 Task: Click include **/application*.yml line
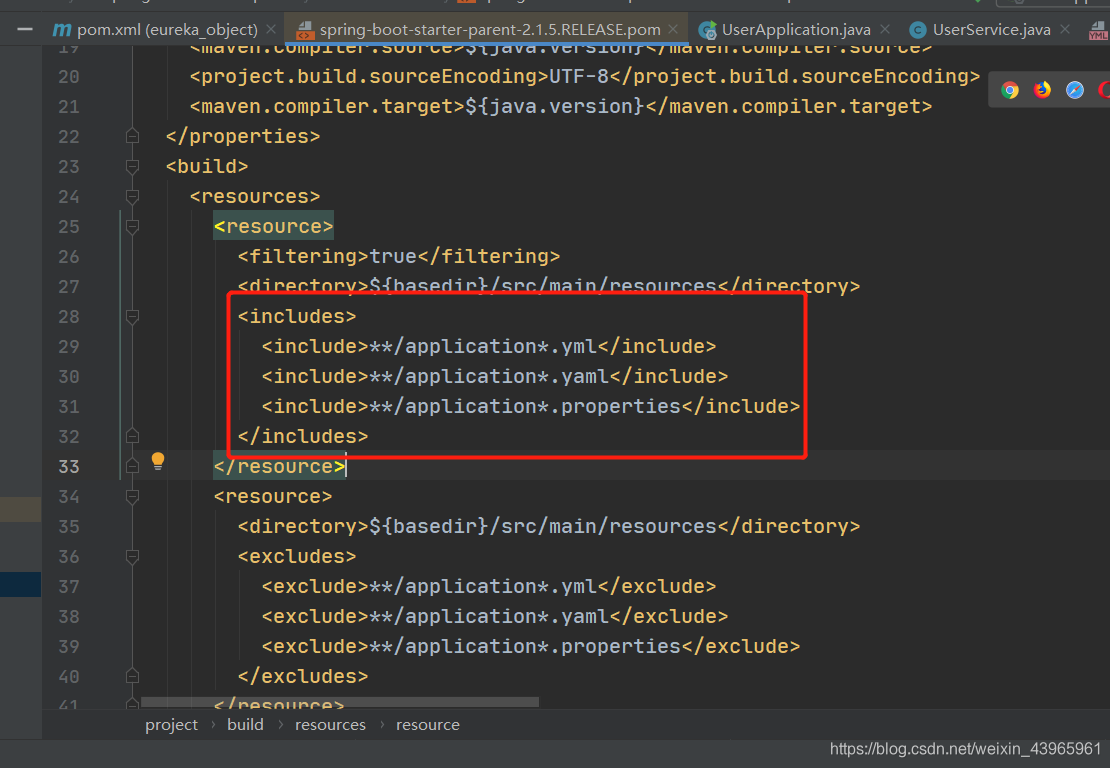click(x=488, y=346)
